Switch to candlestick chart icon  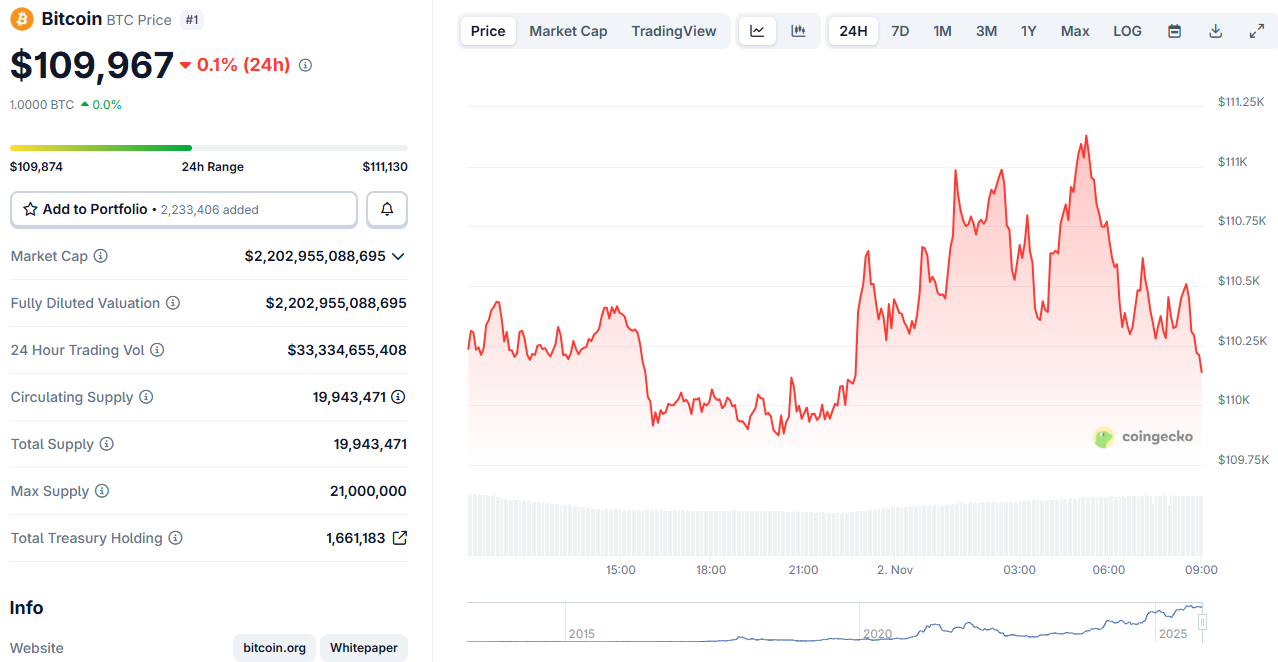[x=798, y=31]
